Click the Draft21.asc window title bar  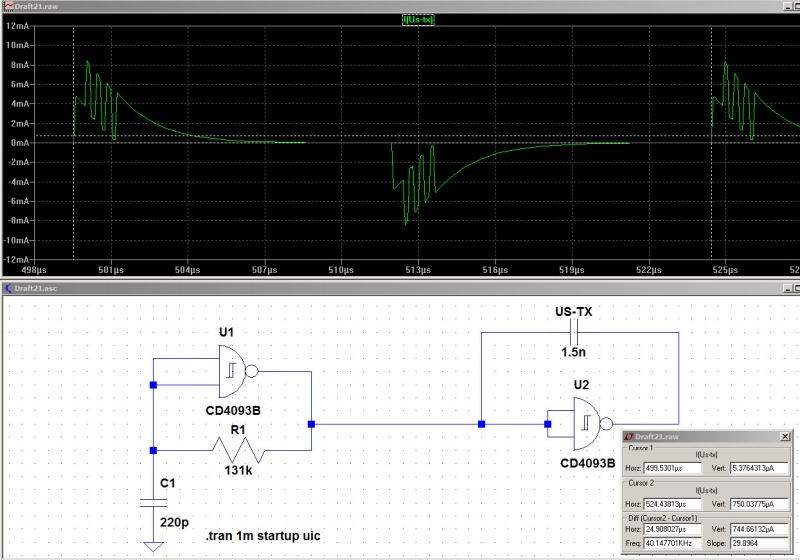(x=400, y=288)
